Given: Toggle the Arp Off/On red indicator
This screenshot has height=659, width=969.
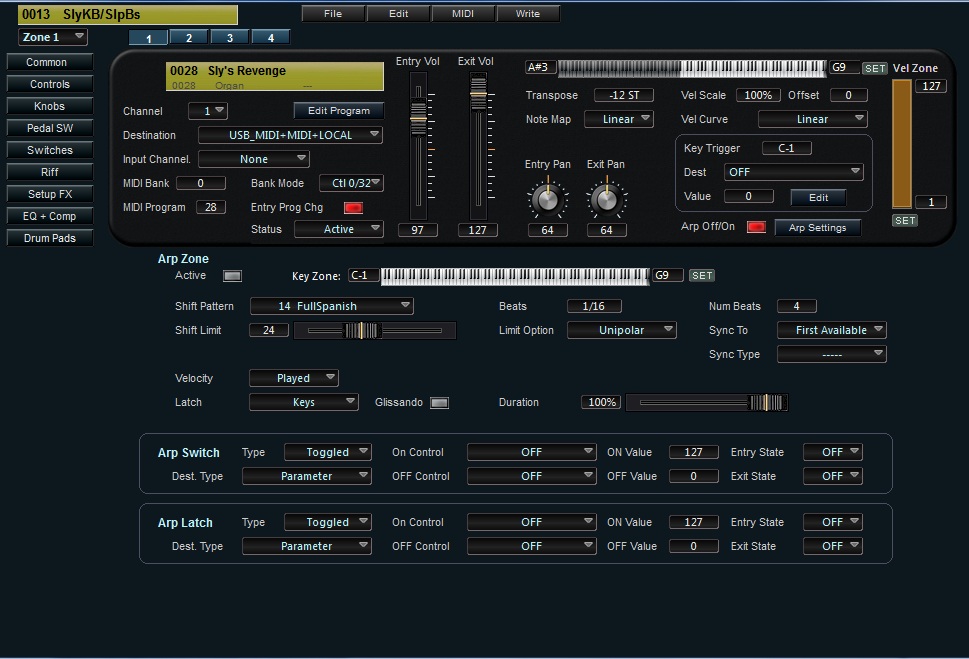Looking at the screenshot, I should point(756,227).
